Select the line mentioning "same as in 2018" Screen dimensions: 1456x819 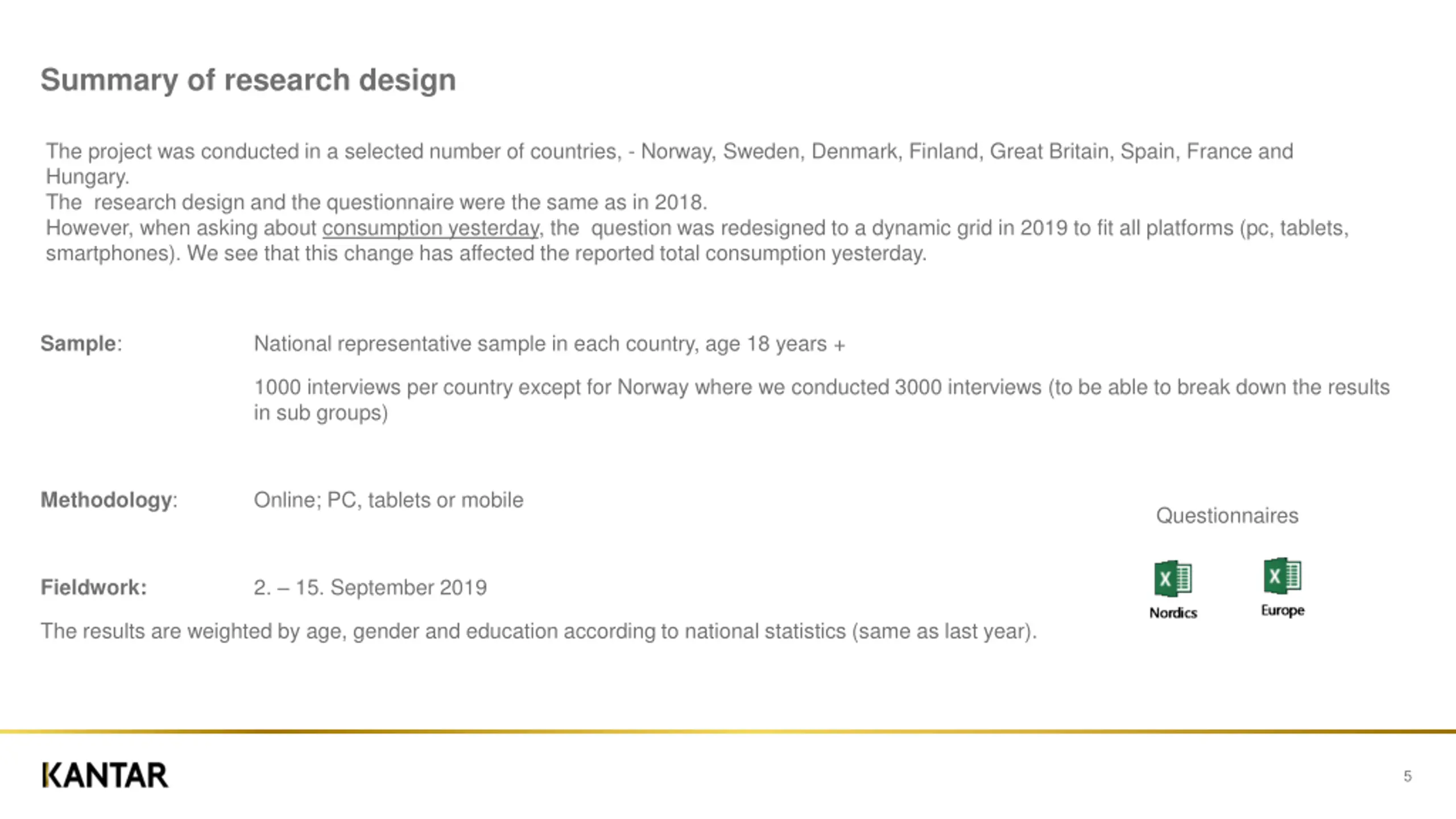click(377, 202)
